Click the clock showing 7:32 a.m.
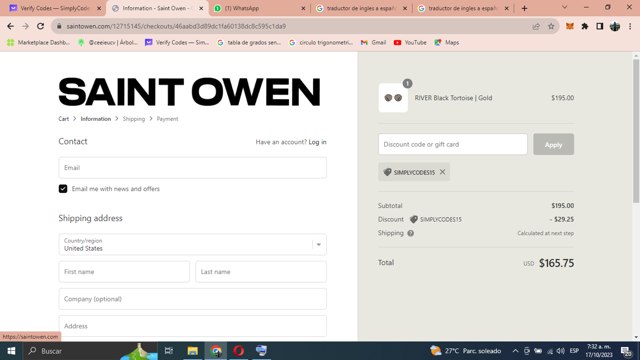This screenshot has width=640, height=360. [x=598, y=351]
